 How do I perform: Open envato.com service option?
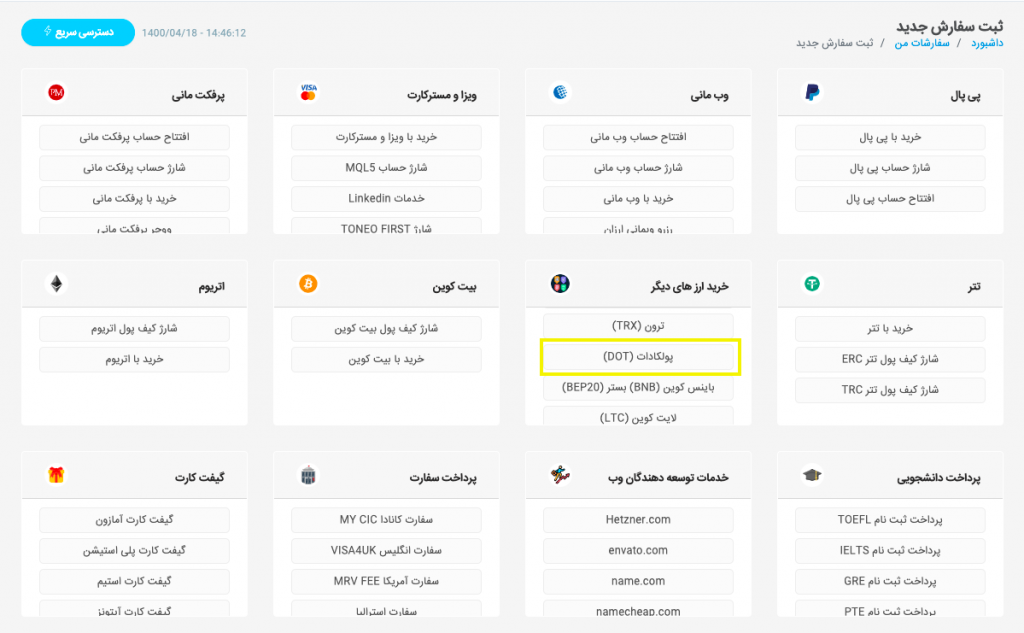[638, 551]
